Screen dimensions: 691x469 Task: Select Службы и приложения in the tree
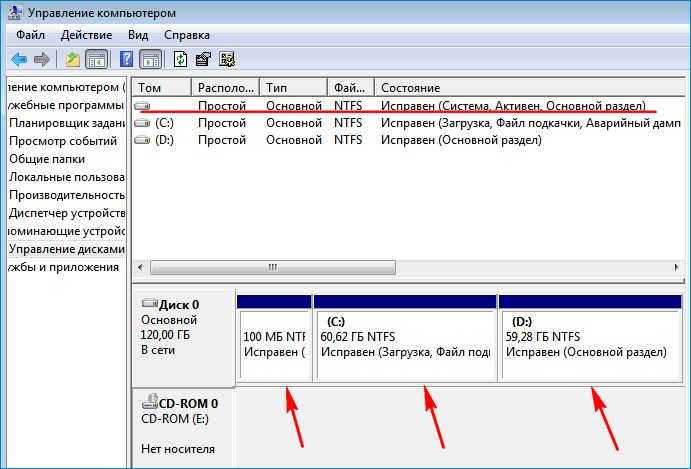[64, 267]
